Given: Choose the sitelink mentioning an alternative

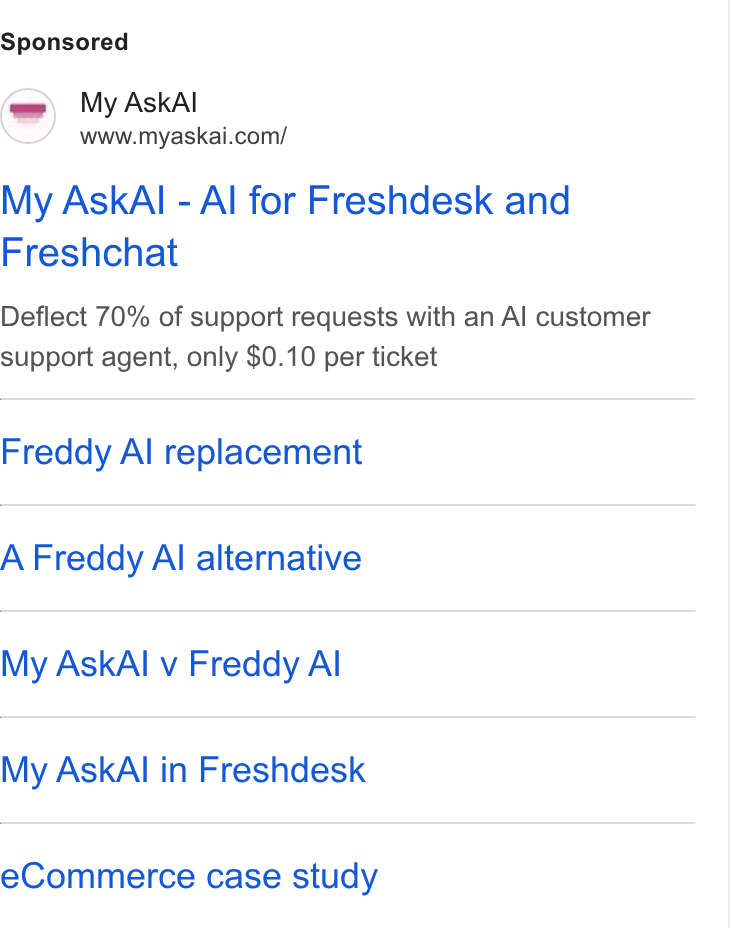Looking at the screenshot, I should coord(181,558).
